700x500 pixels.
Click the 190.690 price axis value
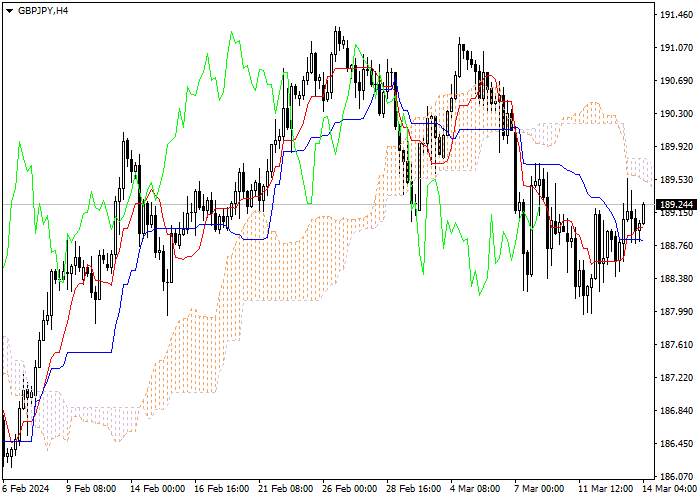pos(676,81)
